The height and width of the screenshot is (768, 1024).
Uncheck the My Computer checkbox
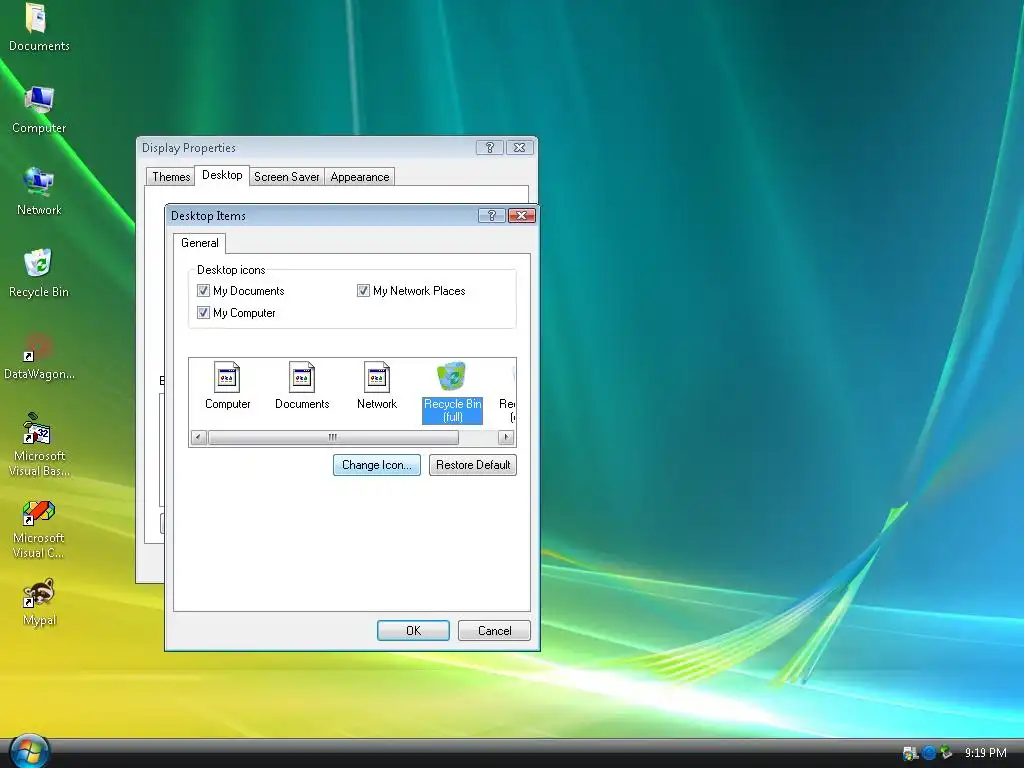point(203,312)
